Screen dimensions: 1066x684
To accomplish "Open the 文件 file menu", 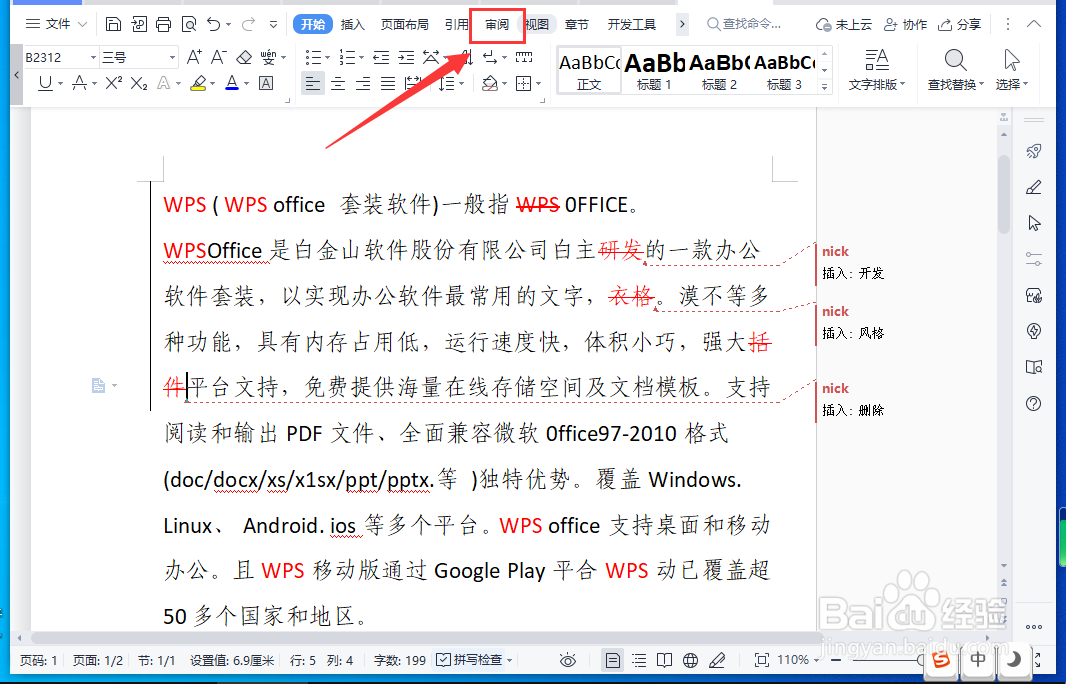I will pos(56,24).
